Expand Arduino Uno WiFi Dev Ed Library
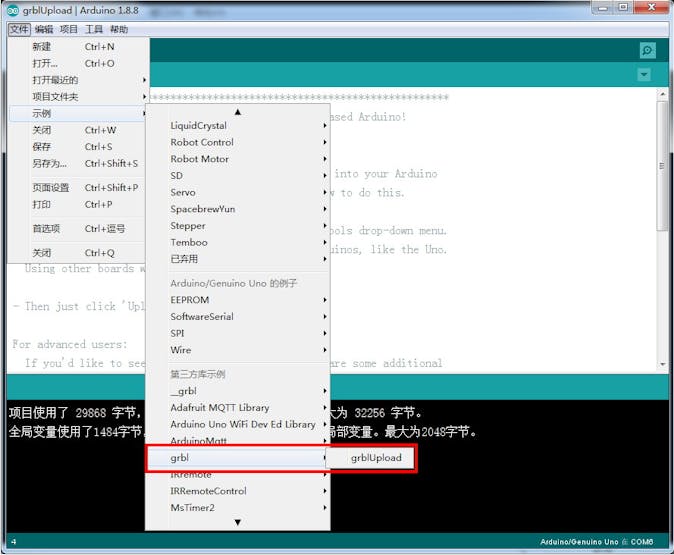 [238, 424]
